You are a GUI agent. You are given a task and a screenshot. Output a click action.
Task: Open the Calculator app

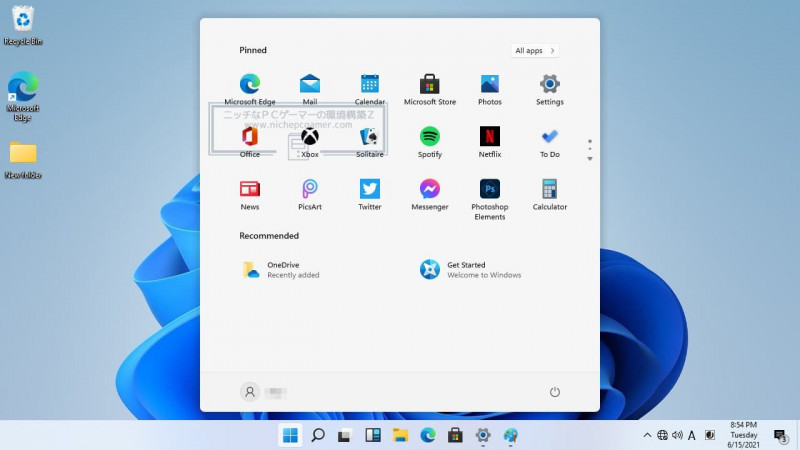pos(549,194)
